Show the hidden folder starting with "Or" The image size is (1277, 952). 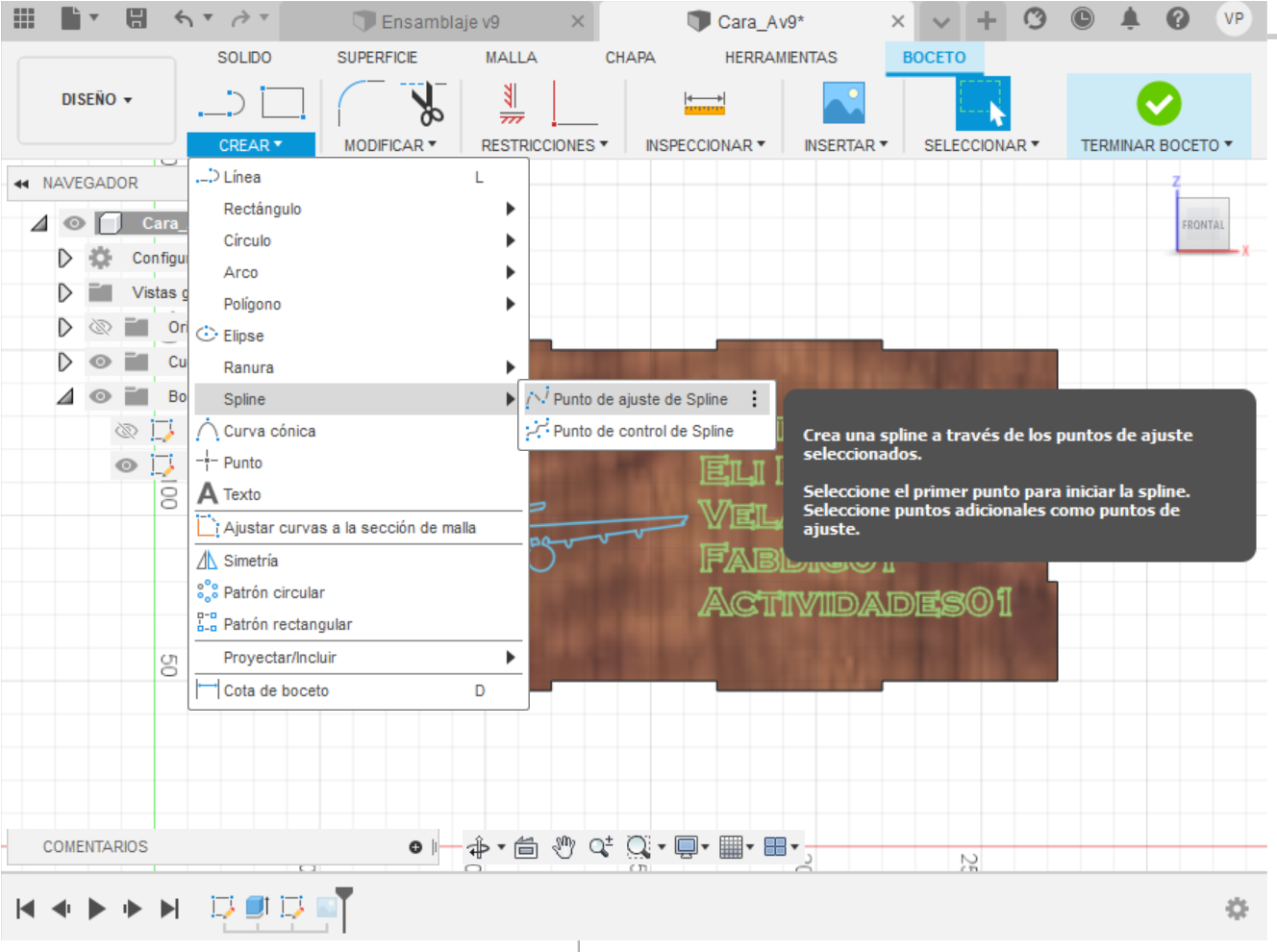100,327
